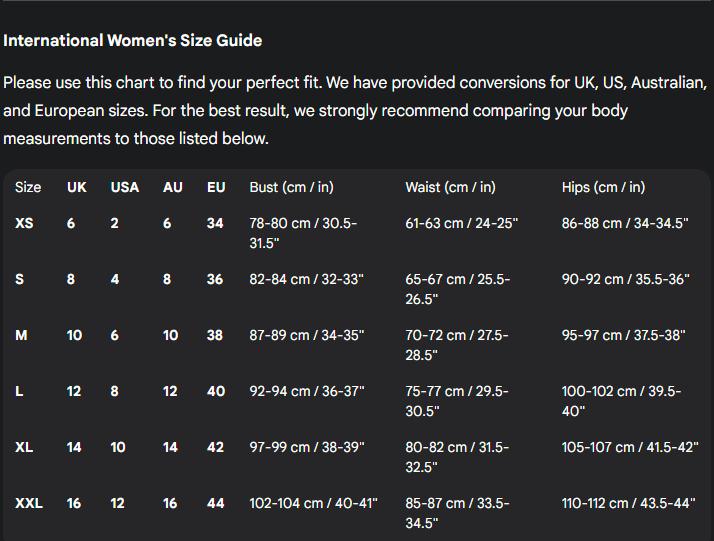
Task: Select the XL size row label
Action: (24, 447)
